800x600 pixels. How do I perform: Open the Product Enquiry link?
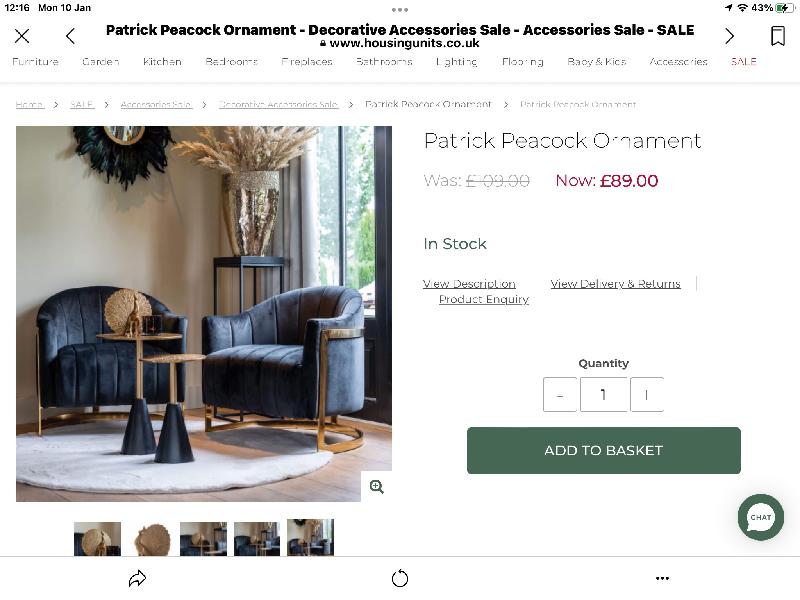(x=484, y=299)
